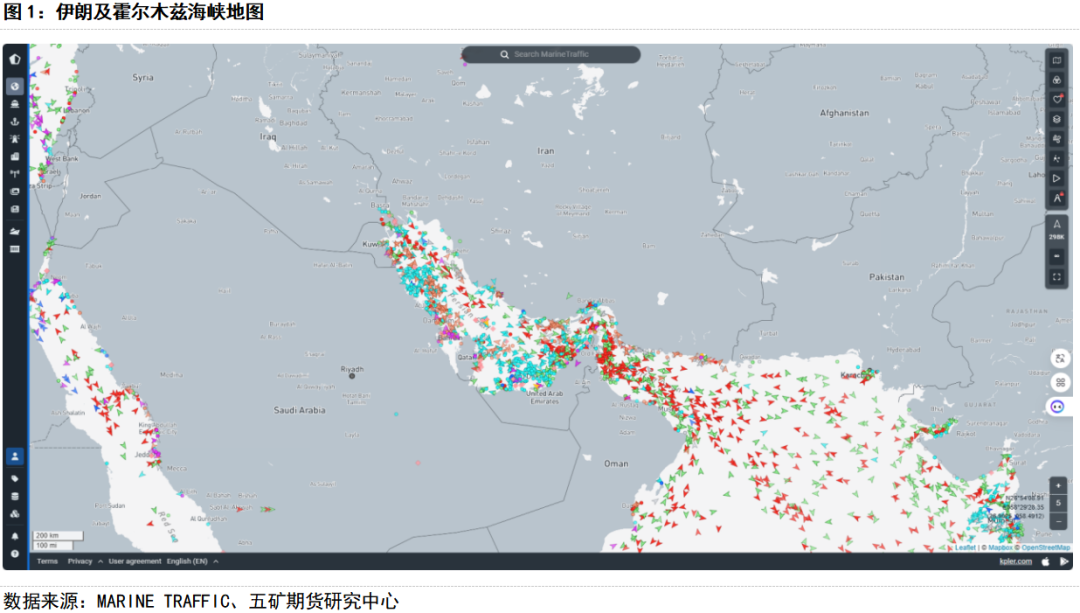Open the news panel icon in the sidebar
The width and height of the screenshot is (1080, 613).
click(14, 209)
